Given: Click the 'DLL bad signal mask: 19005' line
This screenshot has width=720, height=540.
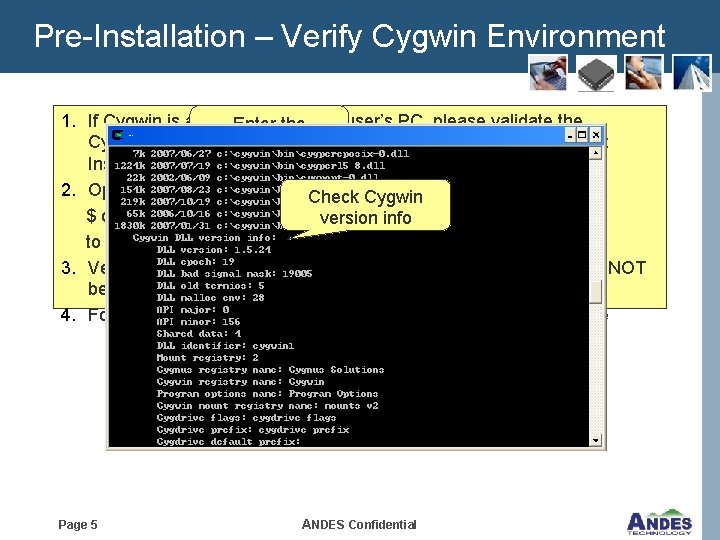Looking at the screenshot, I should point(234,274).
